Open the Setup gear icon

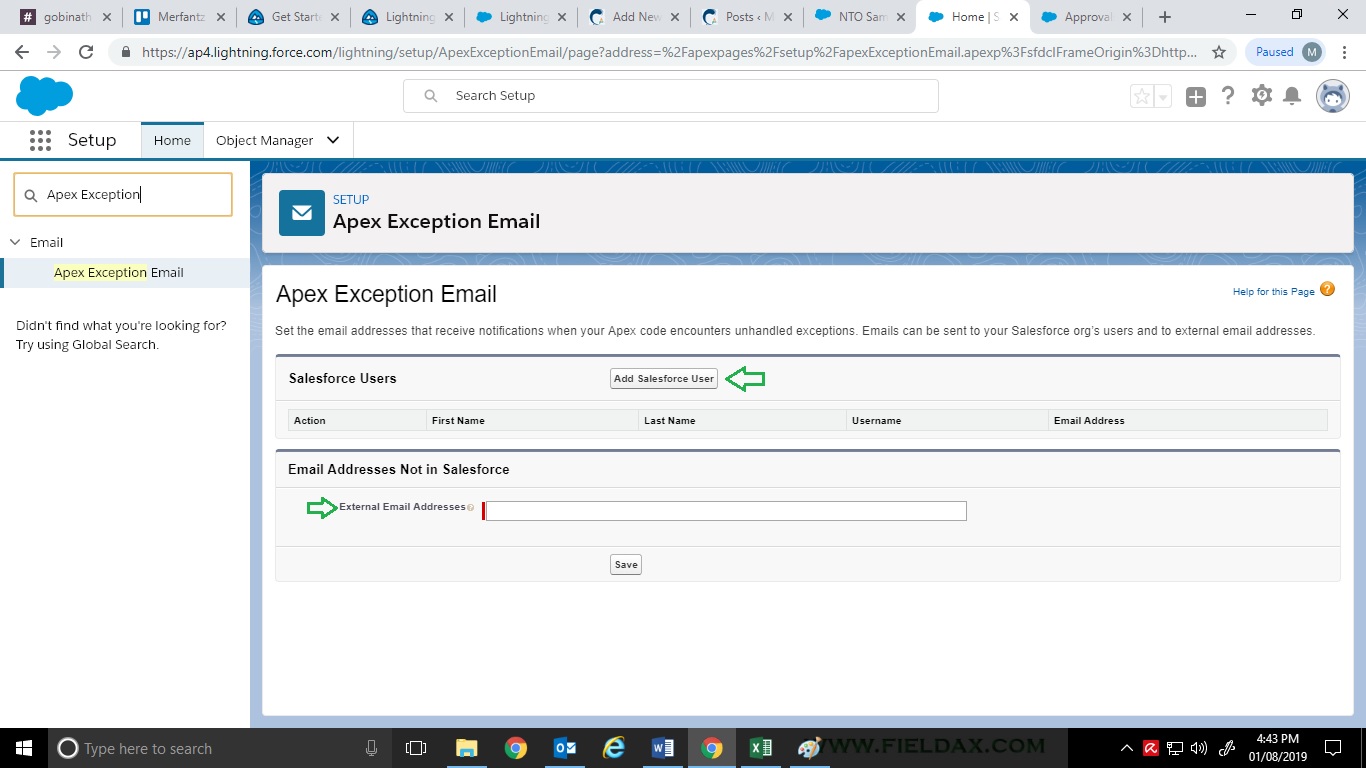click(x=1261, y=96)
